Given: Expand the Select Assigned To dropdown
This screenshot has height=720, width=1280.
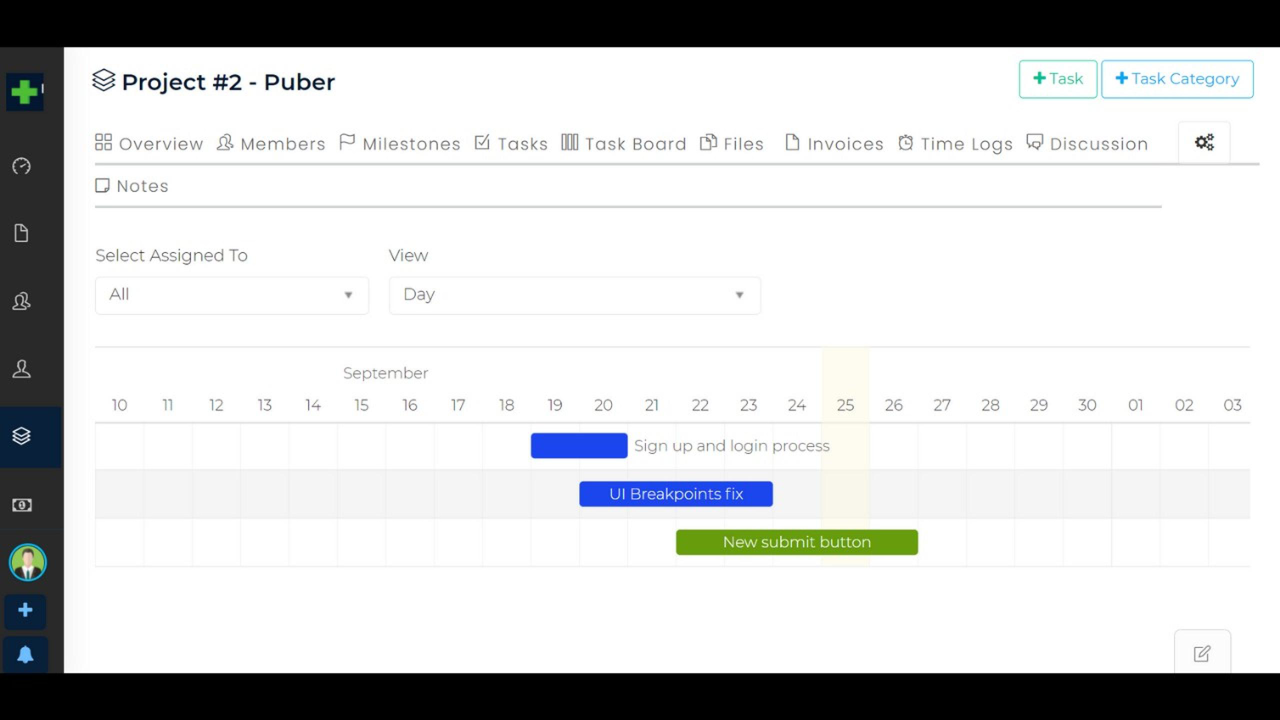Looking at the screenshot, I should [231, 295].
